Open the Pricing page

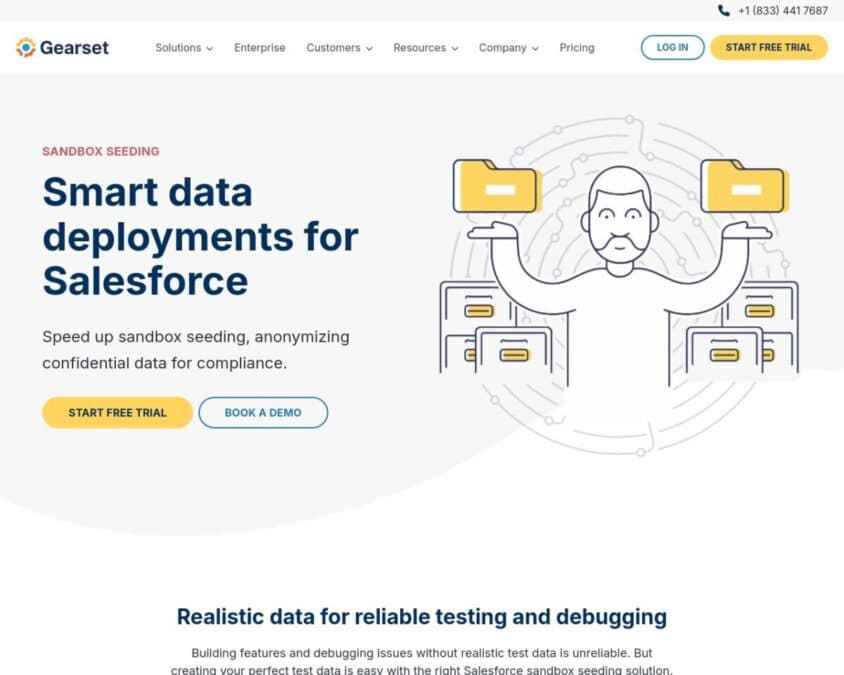coord(577,48)
